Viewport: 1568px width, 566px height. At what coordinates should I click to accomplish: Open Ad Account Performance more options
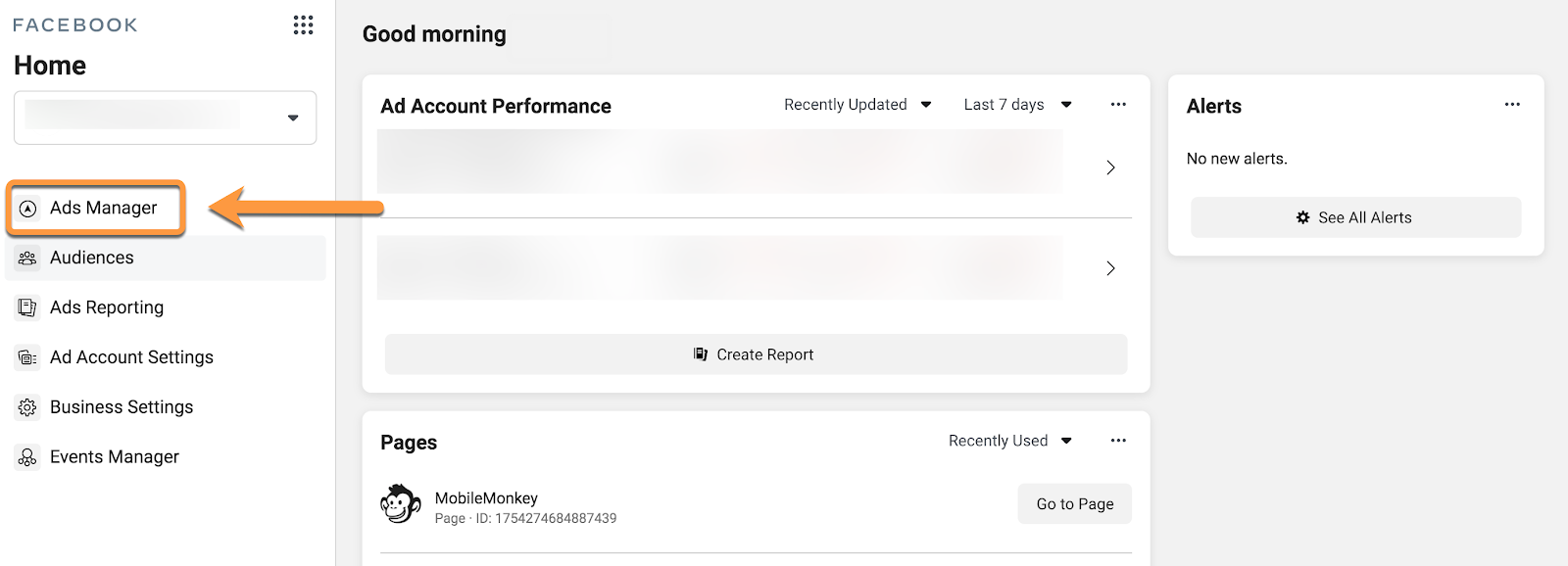point(1118,105)
